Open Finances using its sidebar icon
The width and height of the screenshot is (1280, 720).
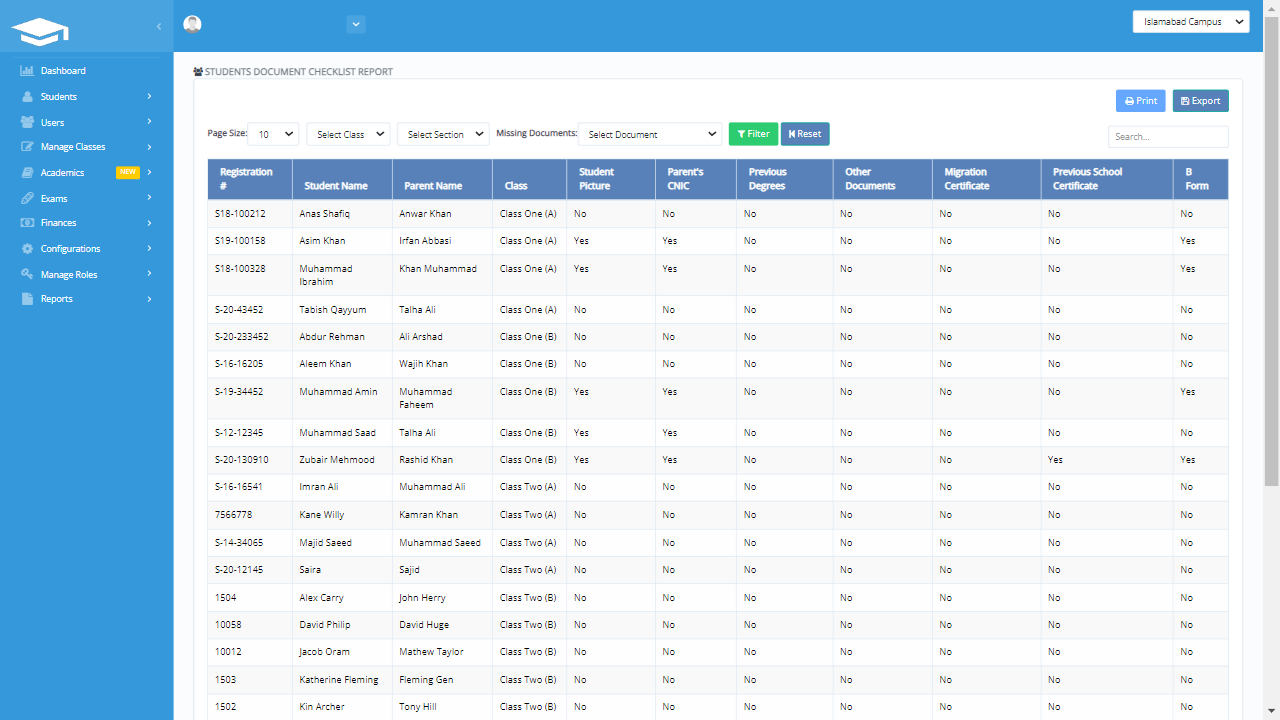25,222
